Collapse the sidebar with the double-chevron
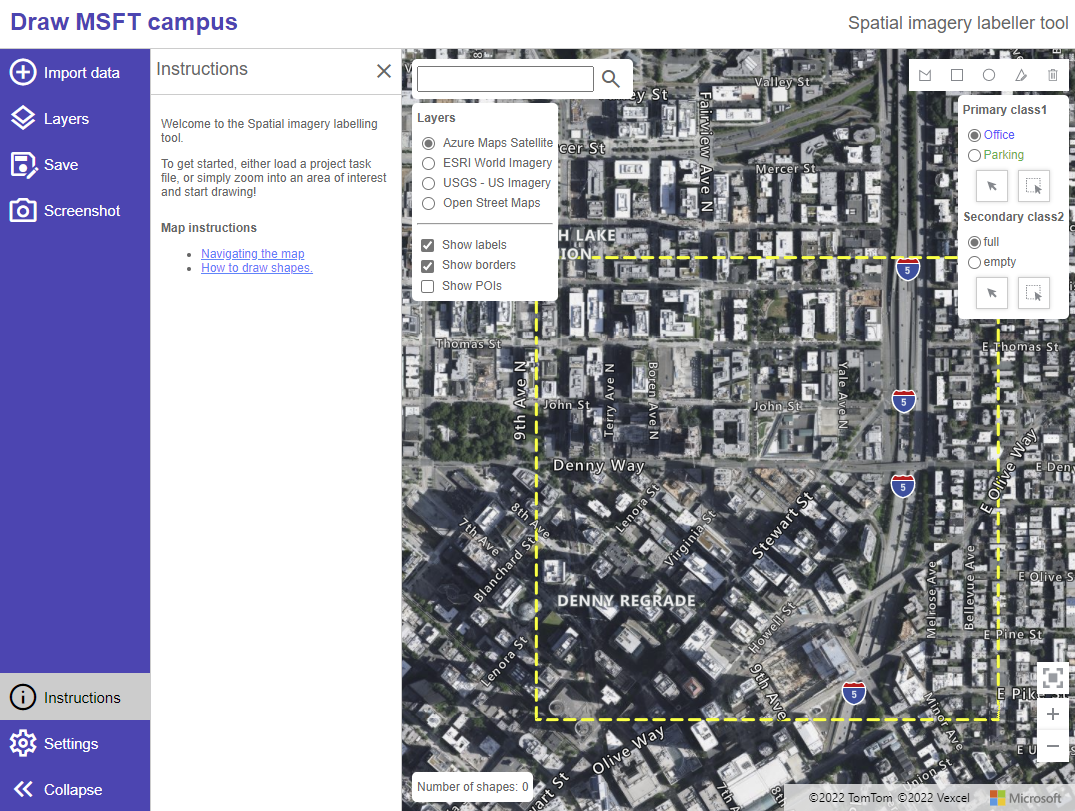 (23, 789)
